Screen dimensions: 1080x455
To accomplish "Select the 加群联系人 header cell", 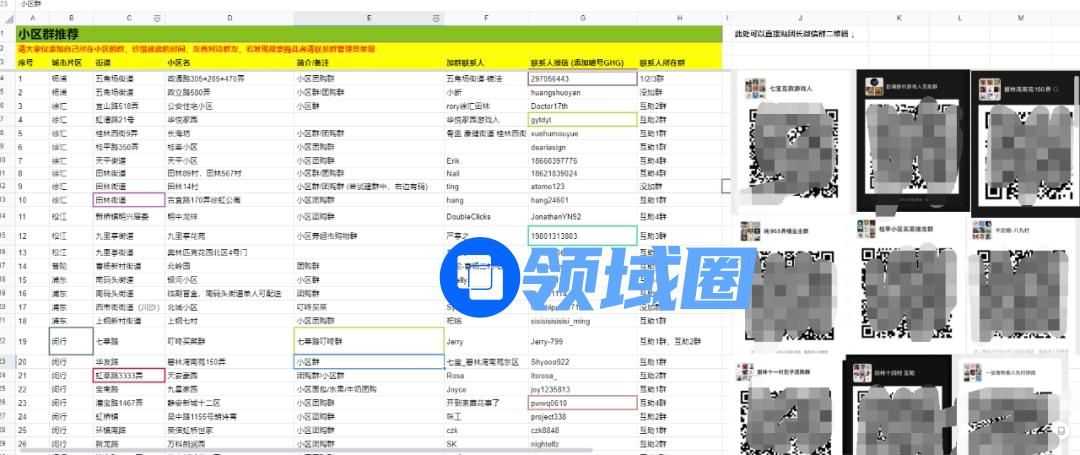I will 484,62.
